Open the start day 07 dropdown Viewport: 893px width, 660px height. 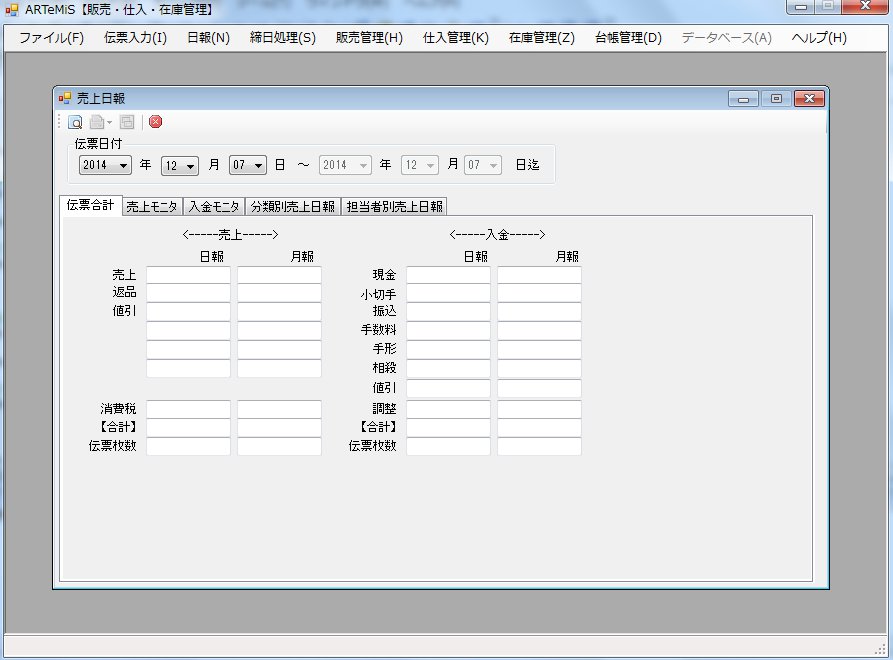click(248, 165)
